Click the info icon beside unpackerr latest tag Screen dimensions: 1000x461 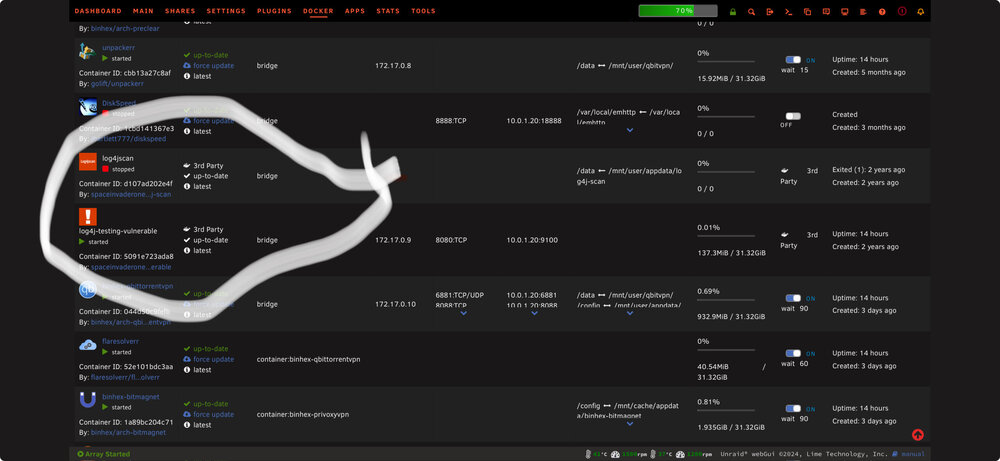tap(187, 76)
